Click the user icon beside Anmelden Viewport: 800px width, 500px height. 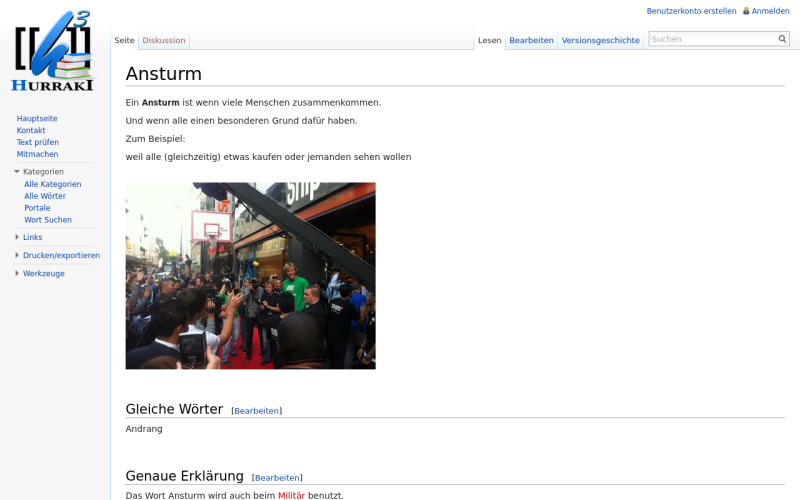click(746, 11)
